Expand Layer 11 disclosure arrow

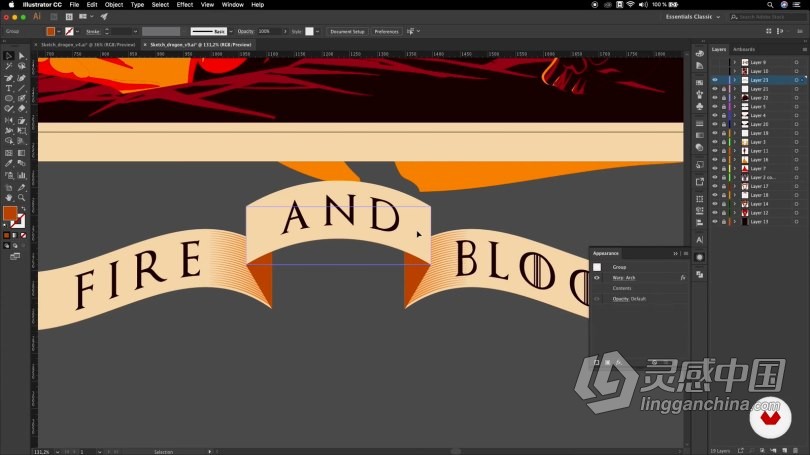(735, 151)
